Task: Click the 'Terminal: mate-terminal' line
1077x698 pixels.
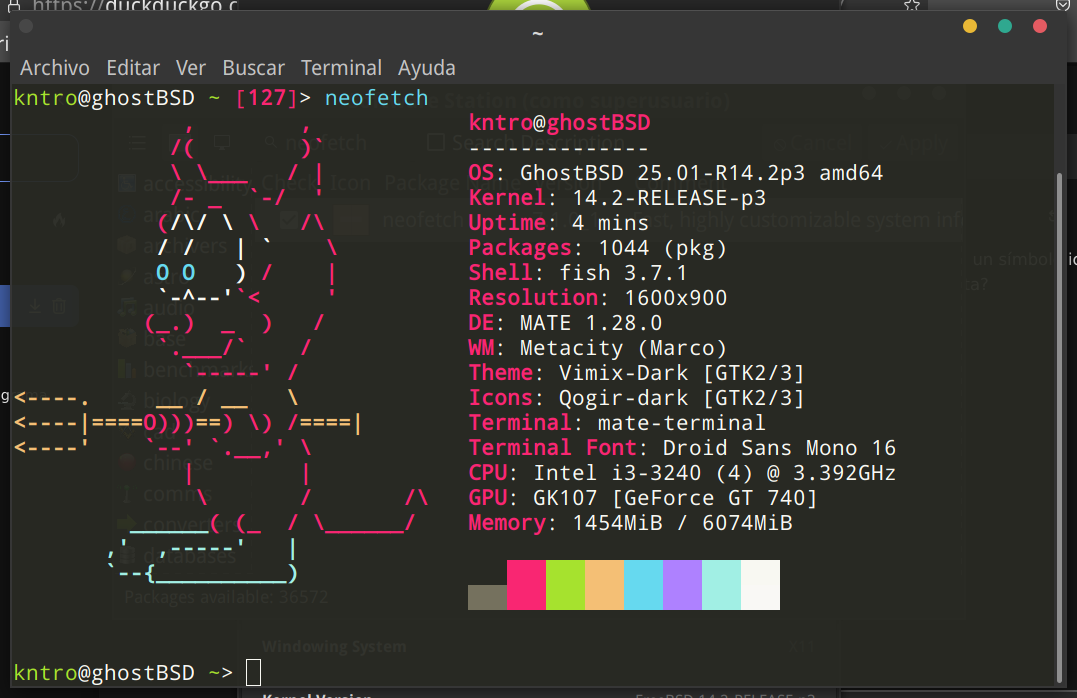Action: point(617,423)
